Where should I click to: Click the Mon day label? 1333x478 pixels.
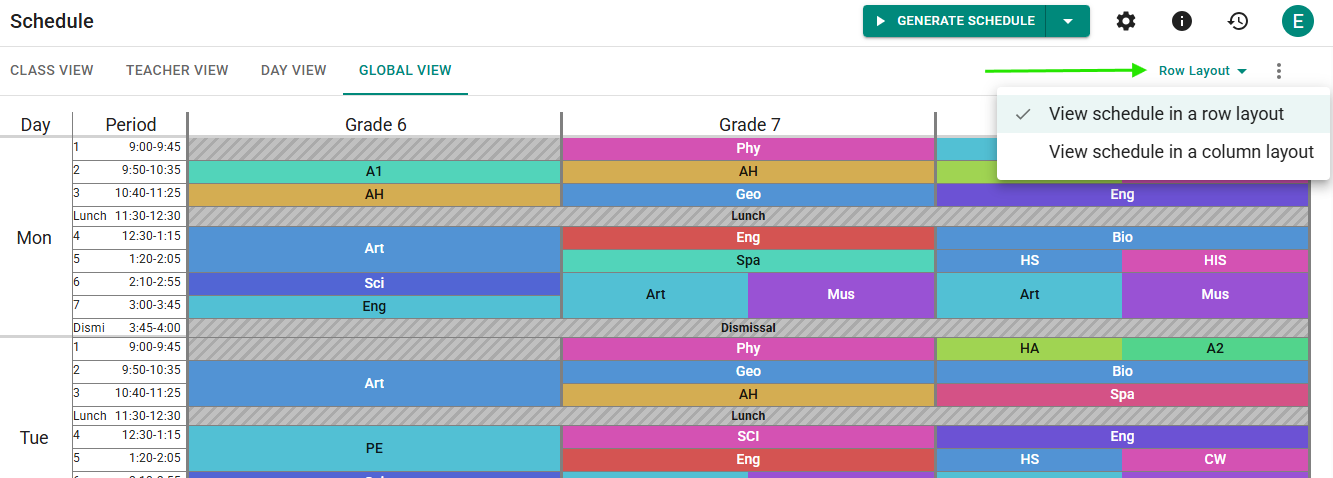pos(35,238)
